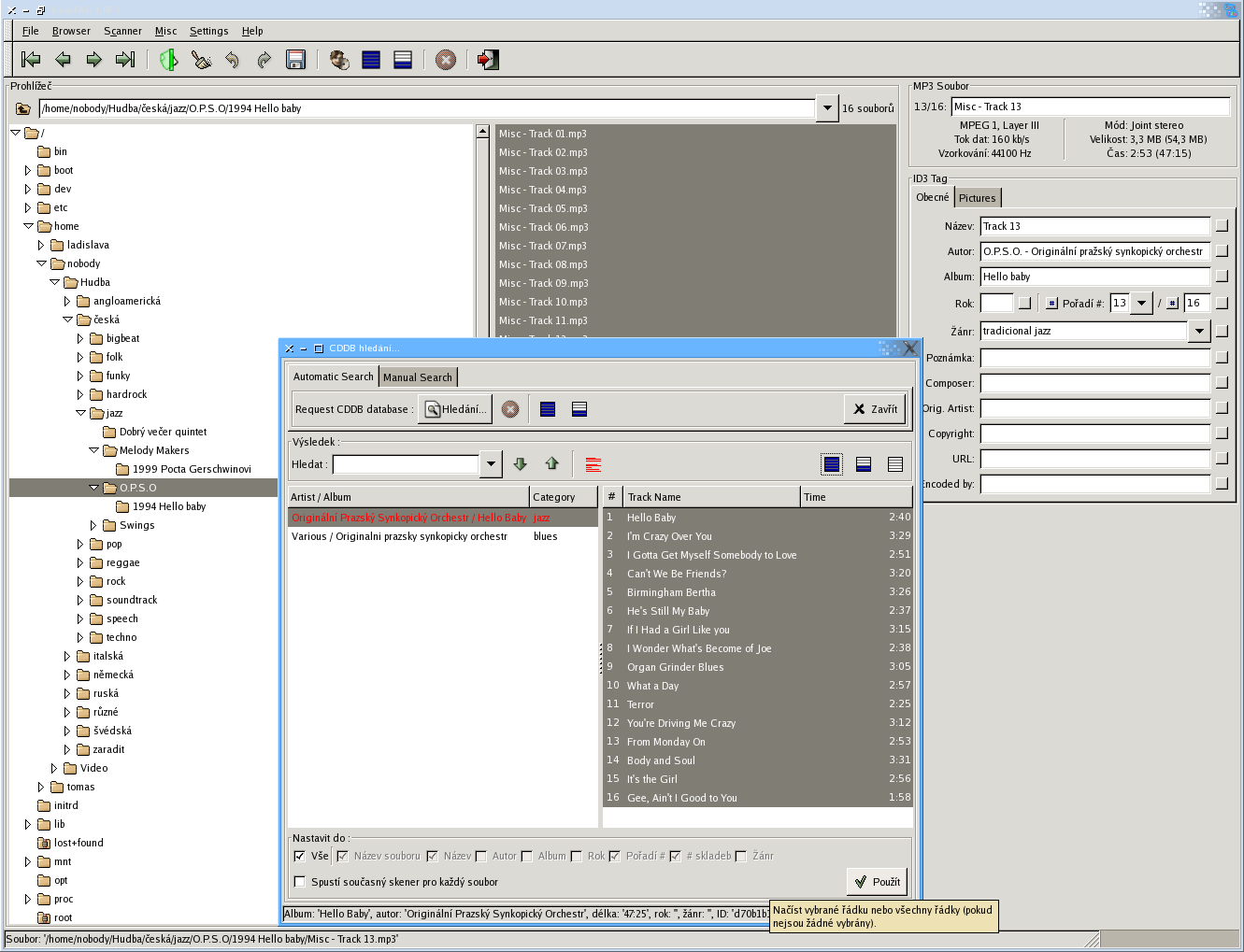Open the tag scanner via green icon
The height and width of the screenshot is (952, 1244).
coord(168,60)
